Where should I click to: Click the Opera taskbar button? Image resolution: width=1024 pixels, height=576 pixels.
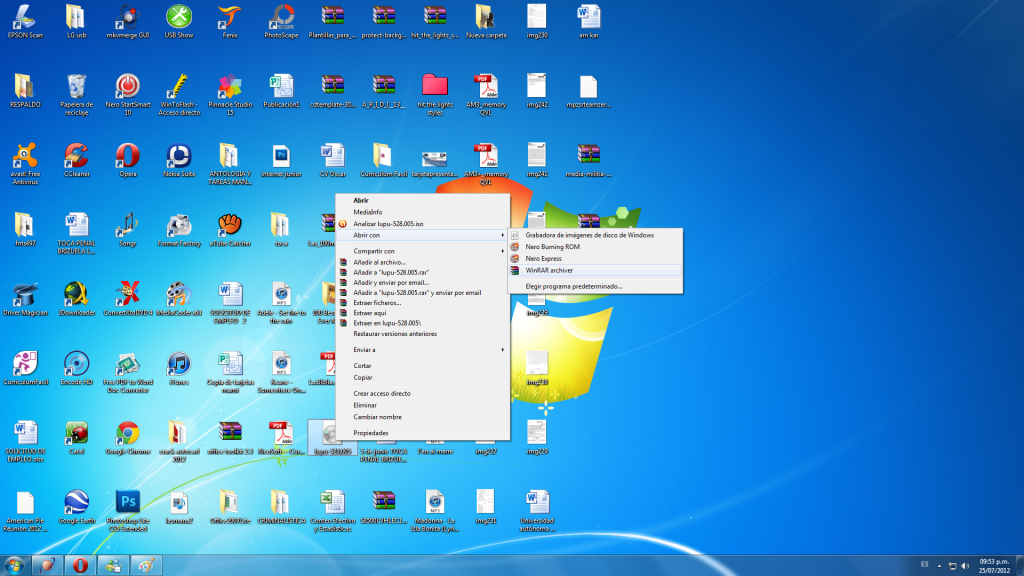click(x=80, y=566)
